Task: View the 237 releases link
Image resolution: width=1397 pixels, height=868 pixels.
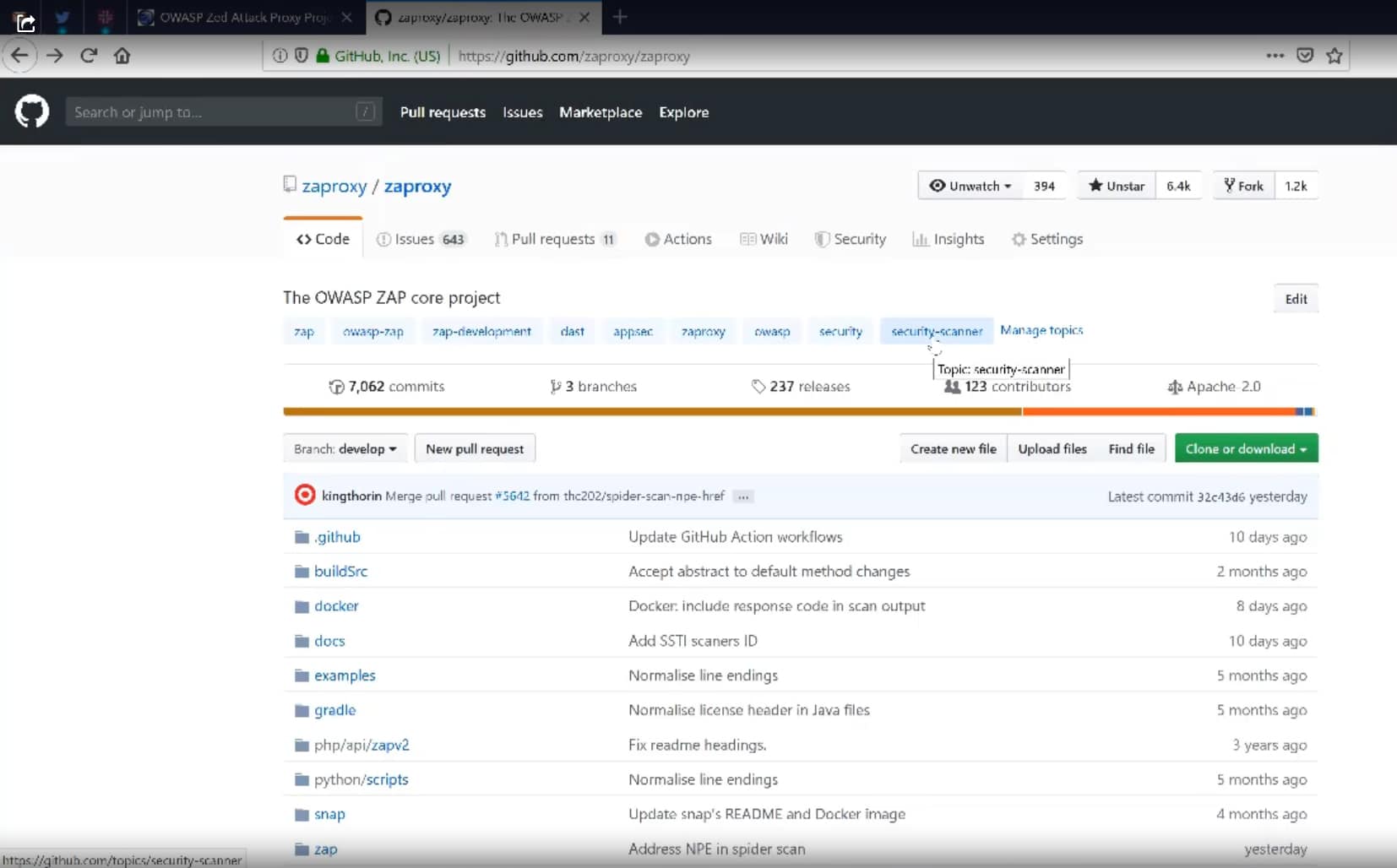Action: click(801, 387)
